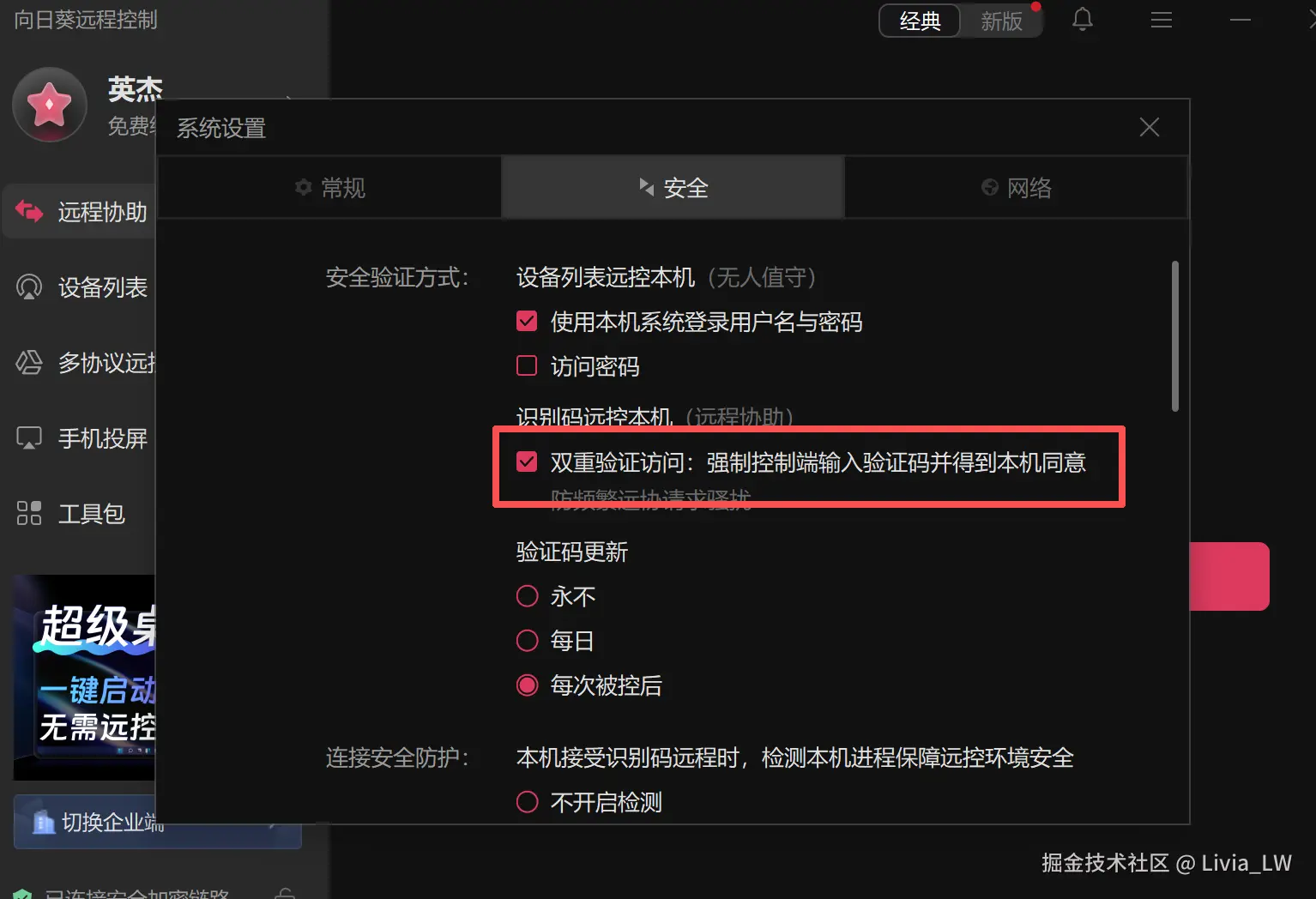This screenshot has height=899, width=1316.
Task: Click the gear icon on 常规 tab
Action: pos(303,187)
